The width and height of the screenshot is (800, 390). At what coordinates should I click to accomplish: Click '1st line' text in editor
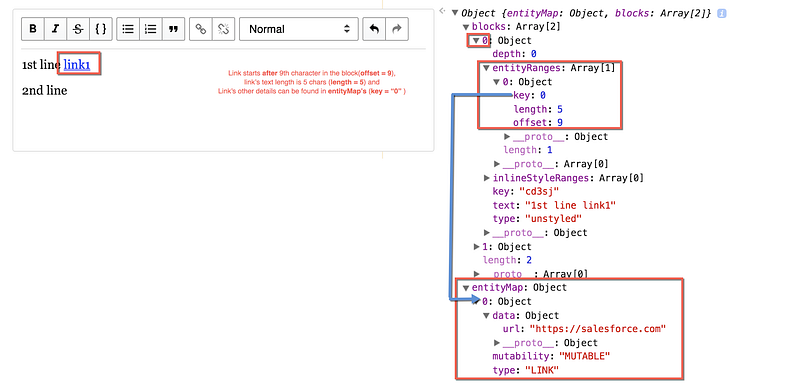click(41, 65)
